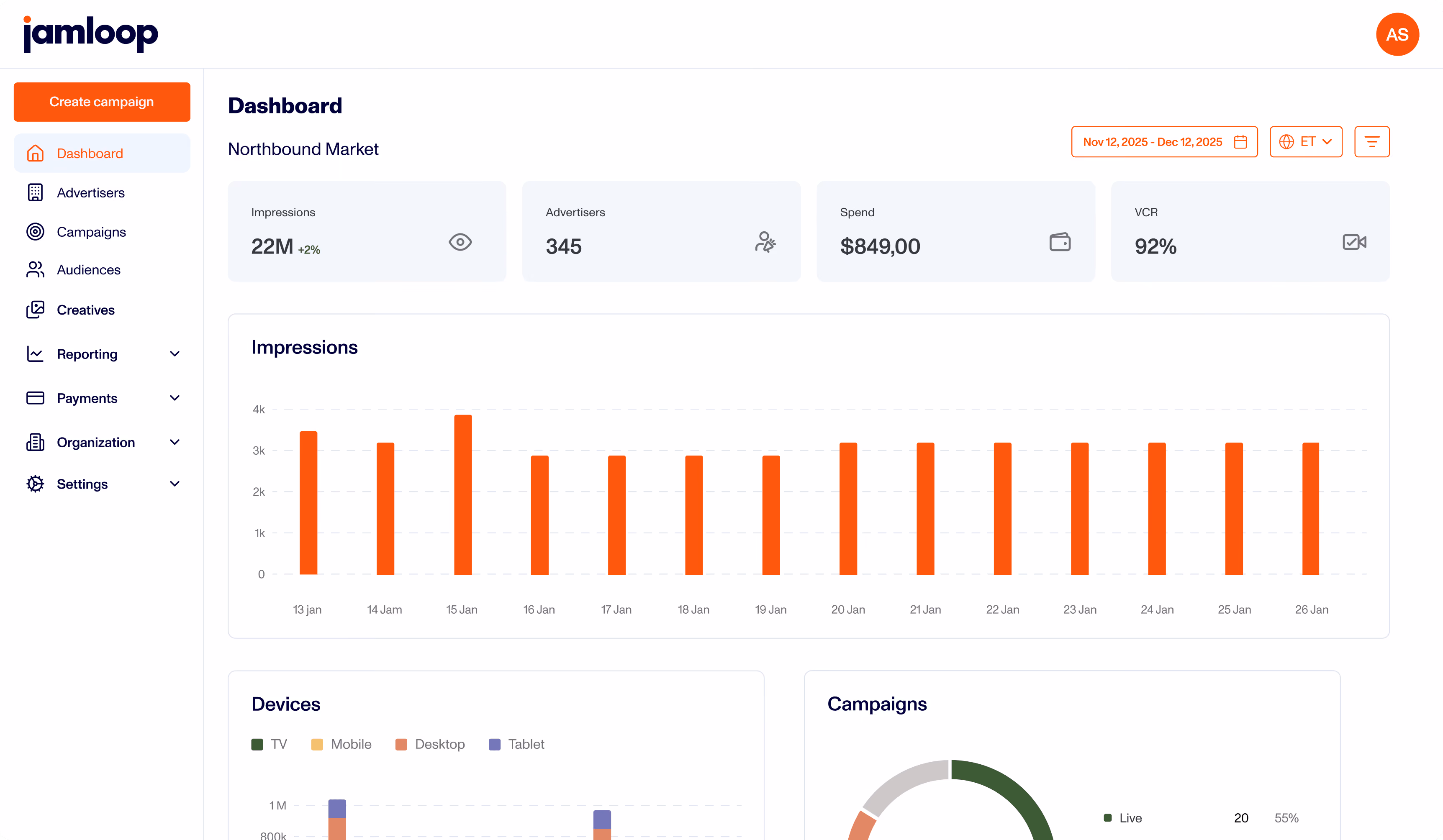This screenshot has height=840, width=1443.
Task: Click the Campaigns target icon
Action: pyautogui.click(x=36, y=232)
